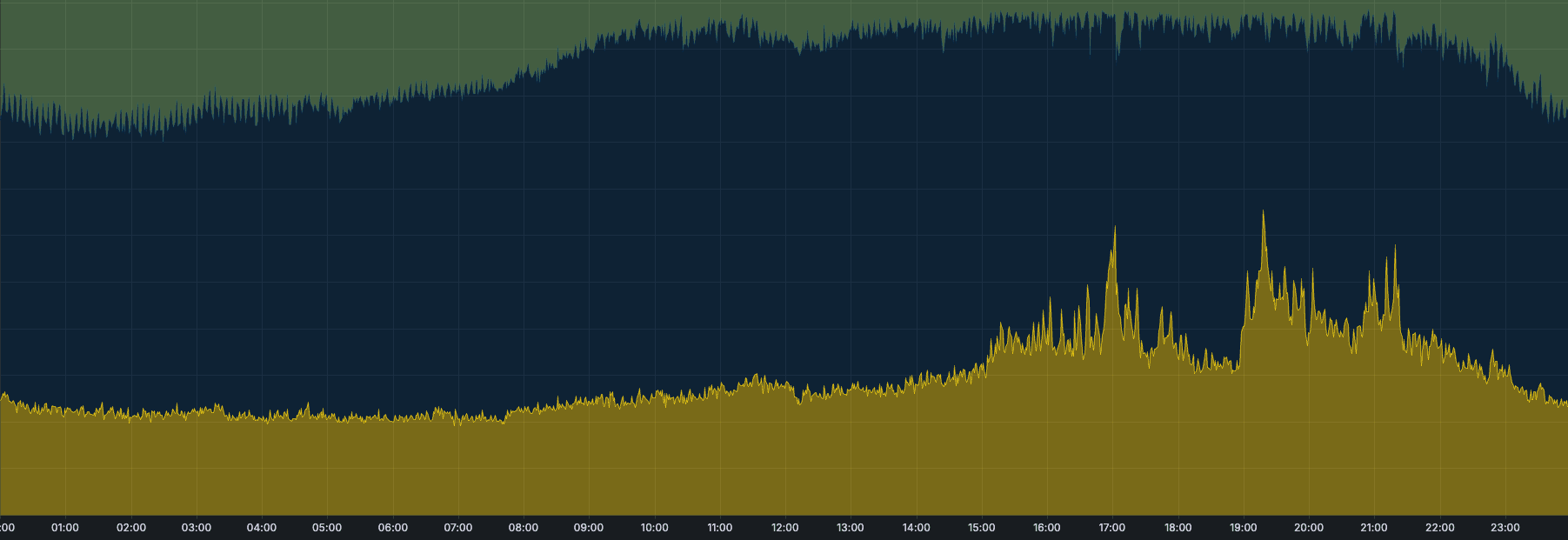Click the 14:00 time axis label

tap(916, 528)
